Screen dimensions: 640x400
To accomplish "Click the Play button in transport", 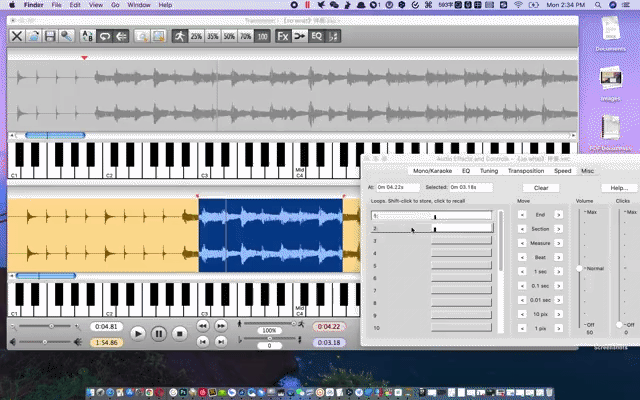I will tap(138, 334).
